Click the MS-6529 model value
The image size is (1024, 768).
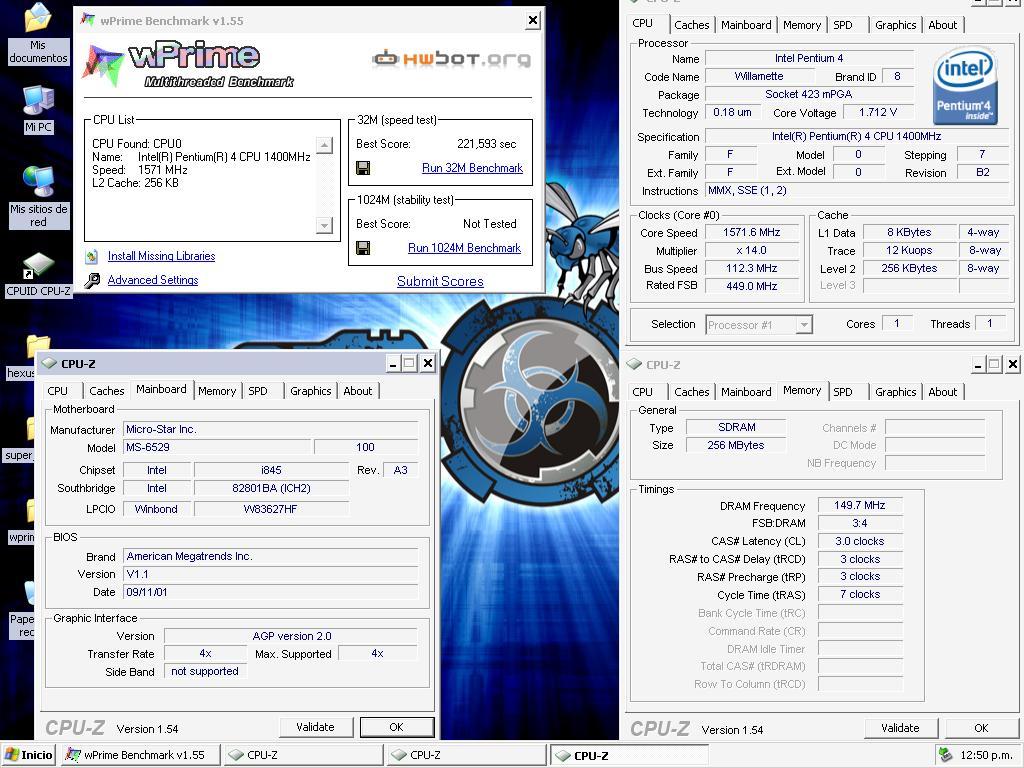pos(217,447)
